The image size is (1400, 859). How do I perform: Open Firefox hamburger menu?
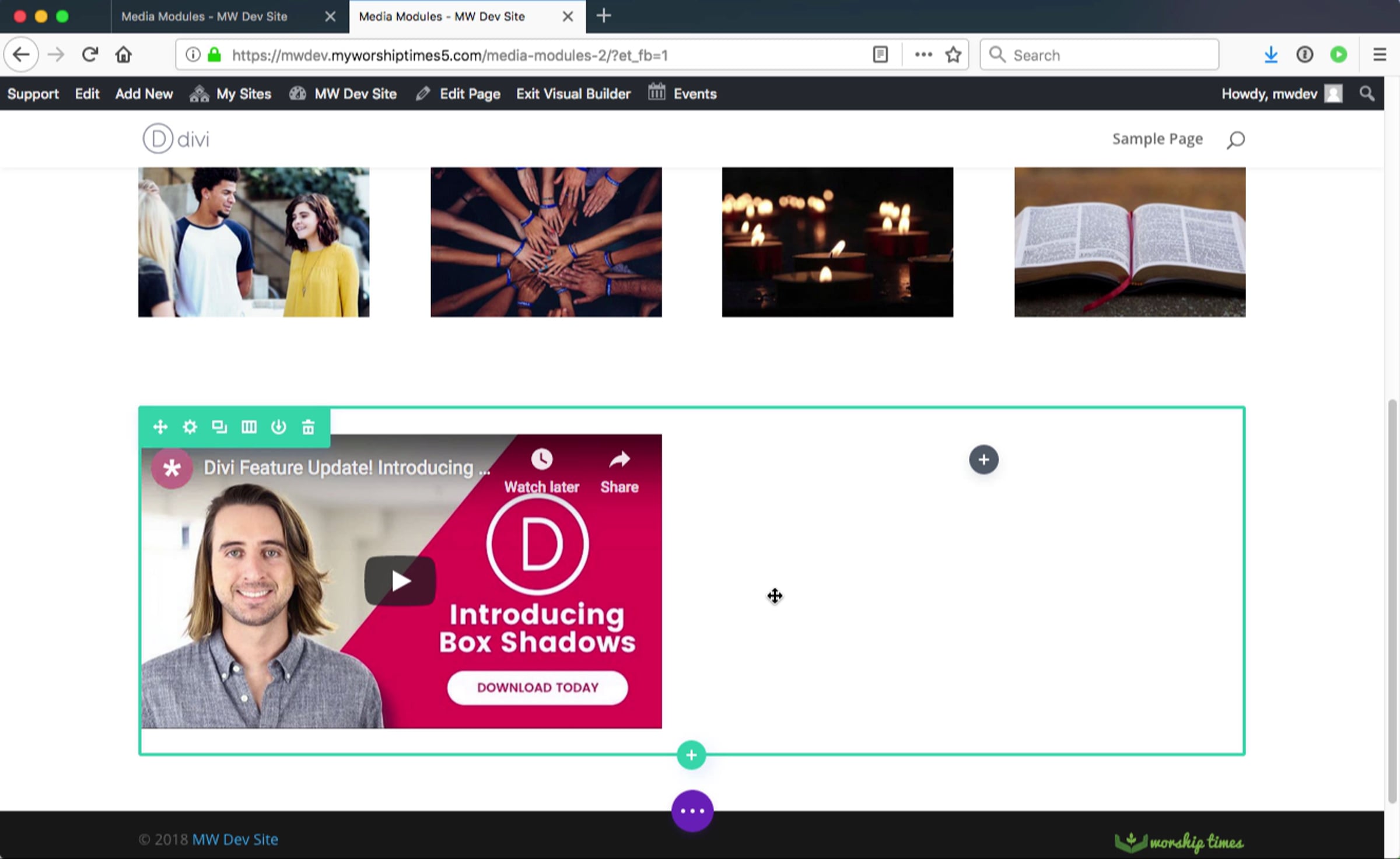1379,55
